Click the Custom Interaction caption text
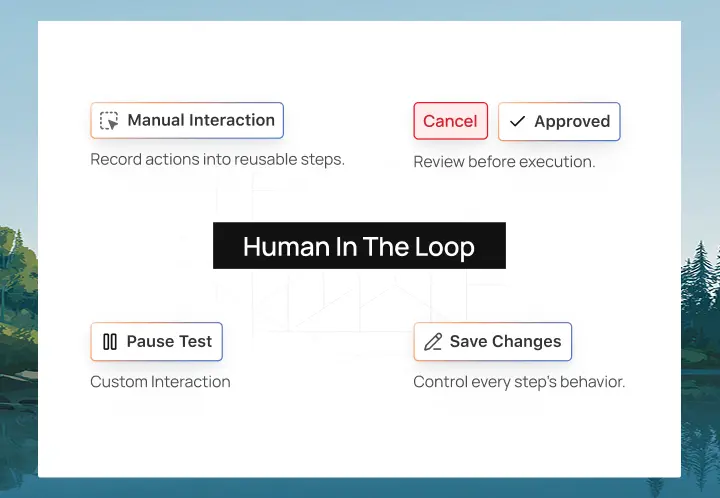This screenshot has width=720, height=498. tap(160, 382)
